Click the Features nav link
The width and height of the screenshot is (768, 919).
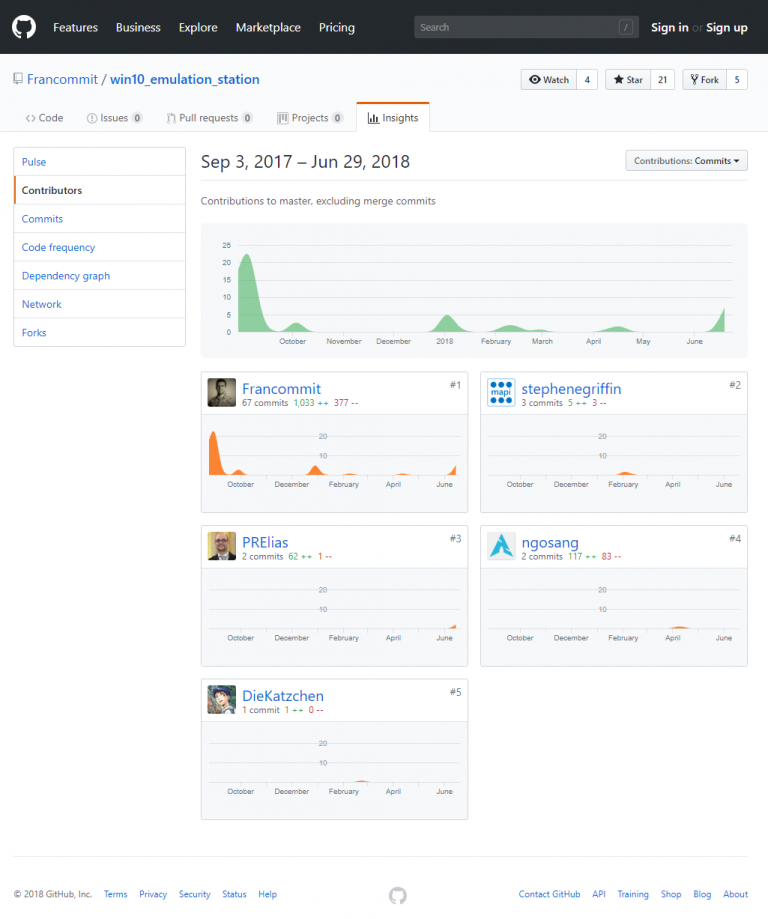tap(76, 28)
